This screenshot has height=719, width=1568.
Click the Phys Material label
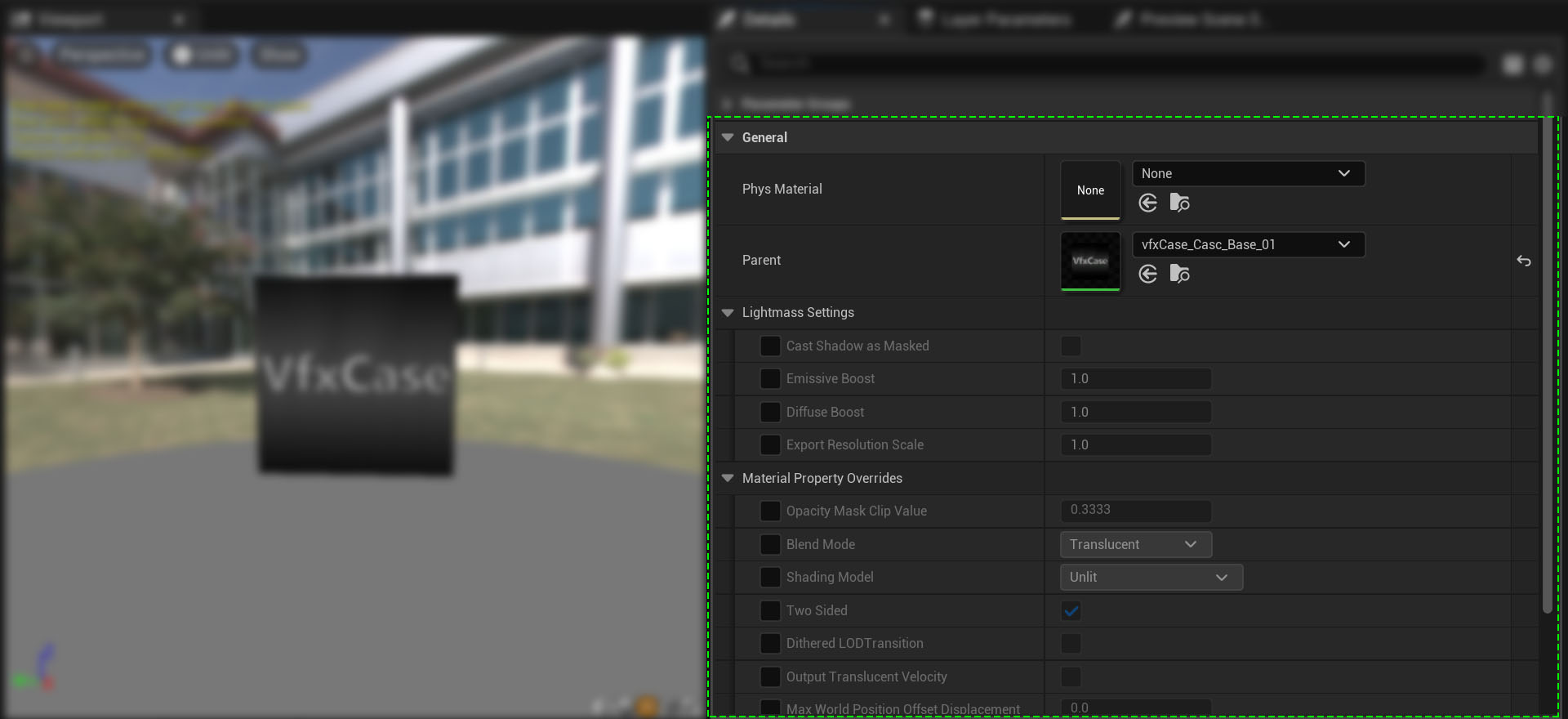coord(782,189)
